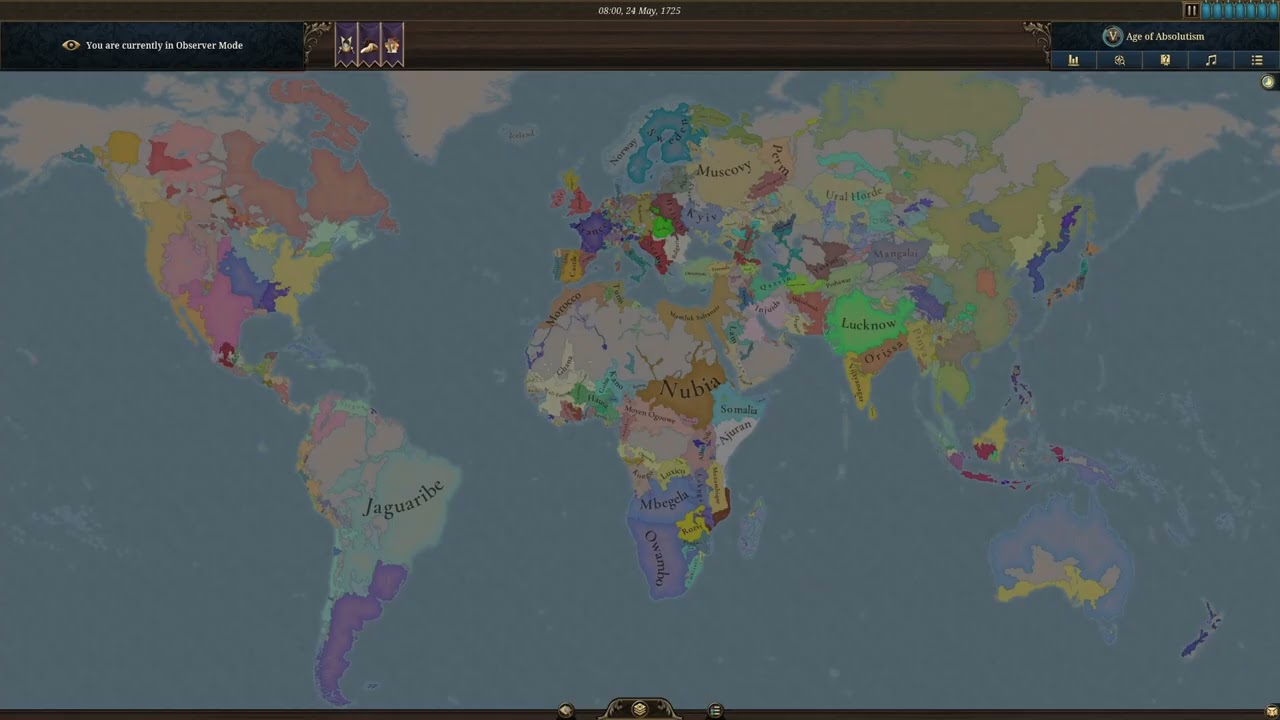Click the crown banner icon

click(392, 45)
